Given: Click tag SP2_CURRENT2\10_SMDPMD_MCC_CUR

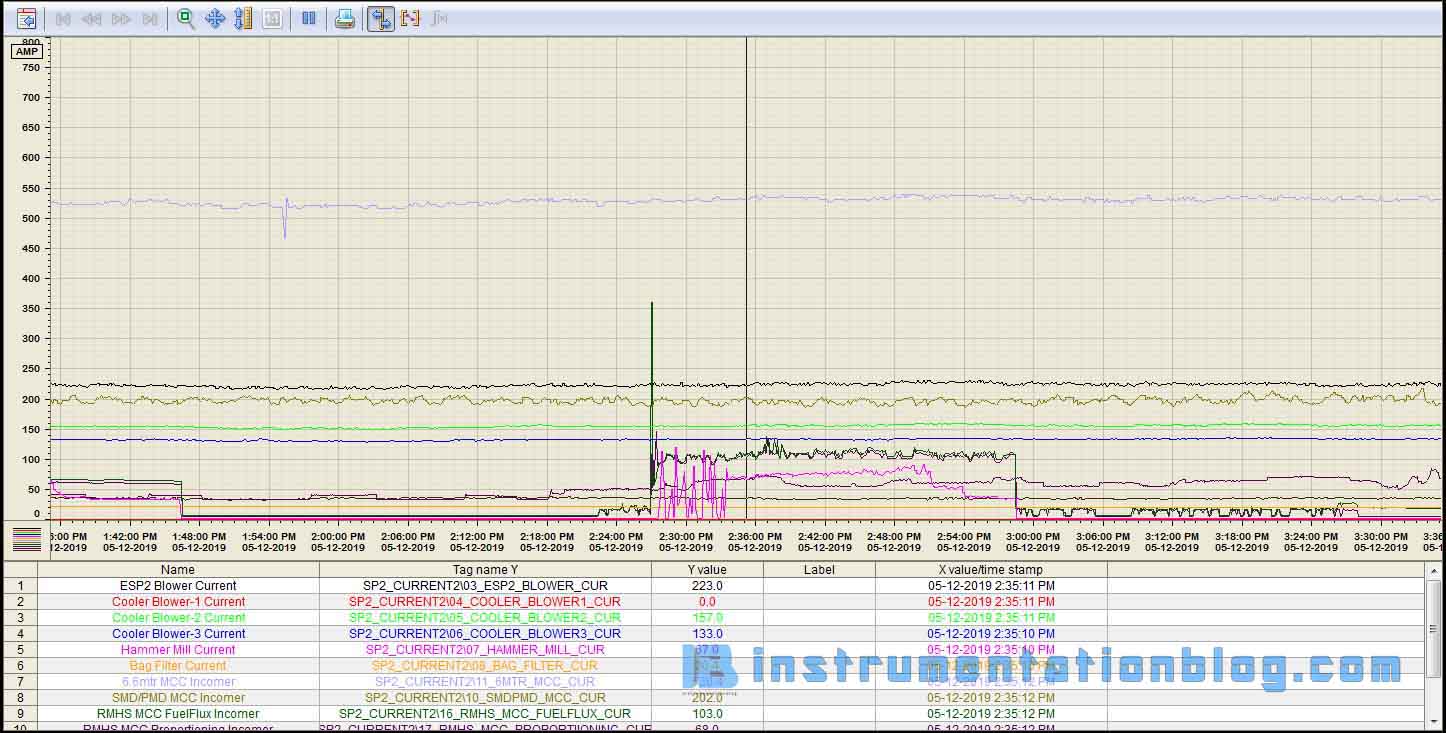Looking at the screenshot, I should click(485, 698).
